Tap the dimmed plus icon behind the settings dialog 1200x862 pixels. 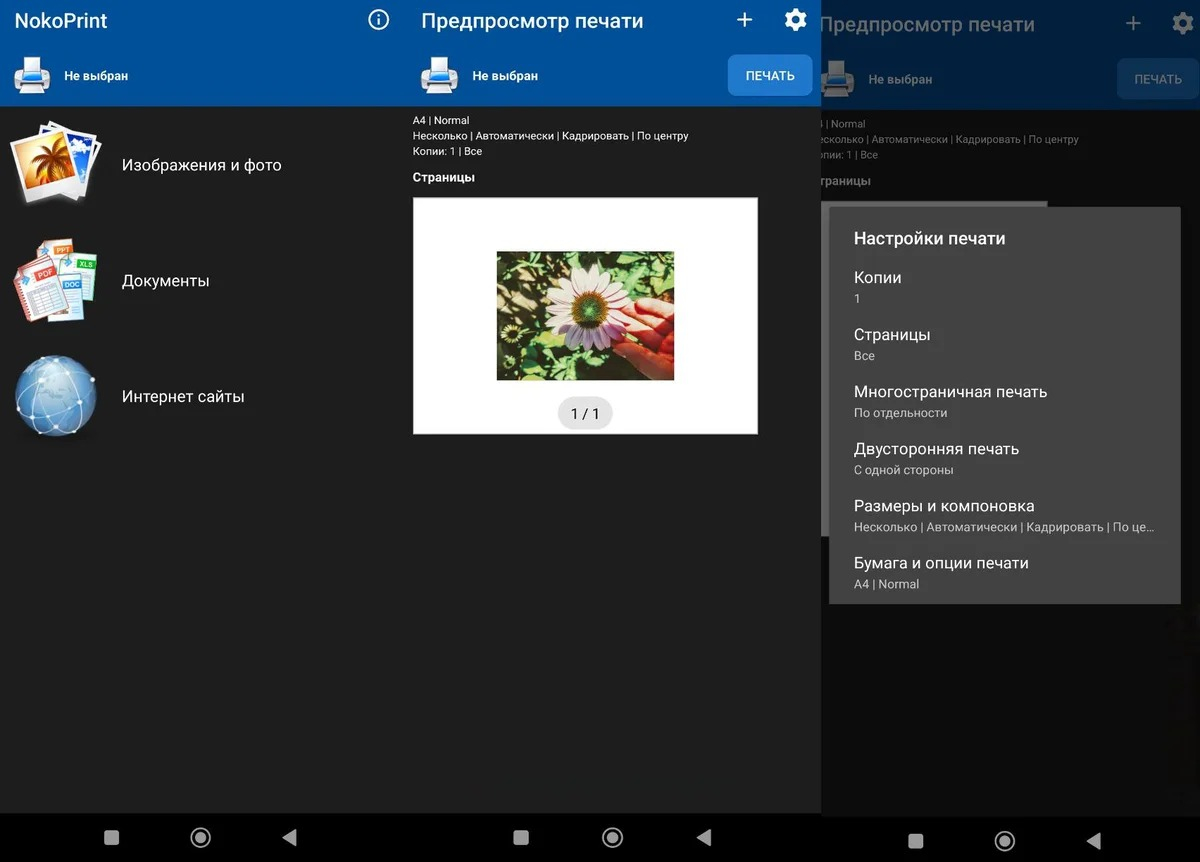coord(1132,24)
